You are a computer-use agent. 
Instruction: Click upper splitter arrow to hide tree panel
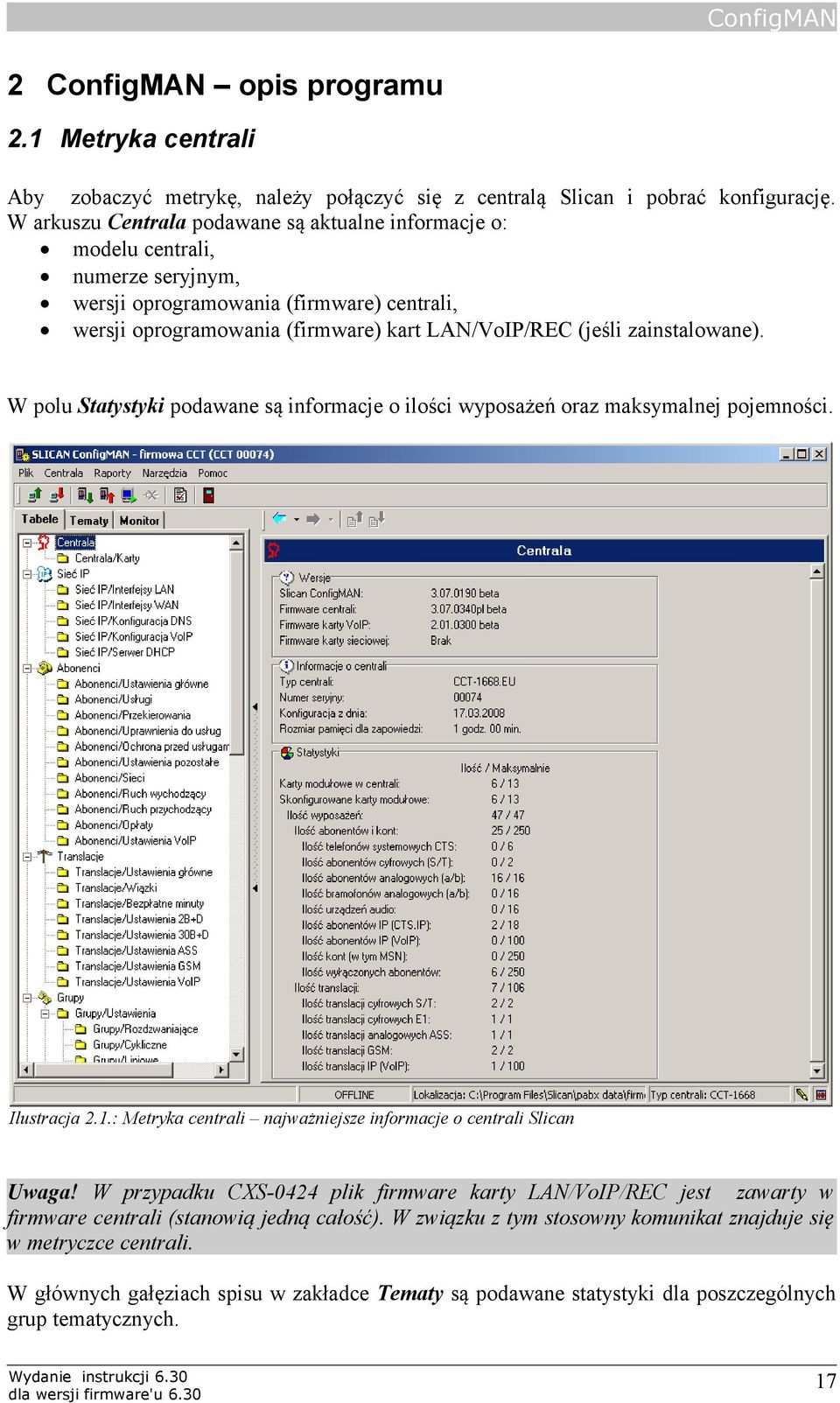pos(255,706)
